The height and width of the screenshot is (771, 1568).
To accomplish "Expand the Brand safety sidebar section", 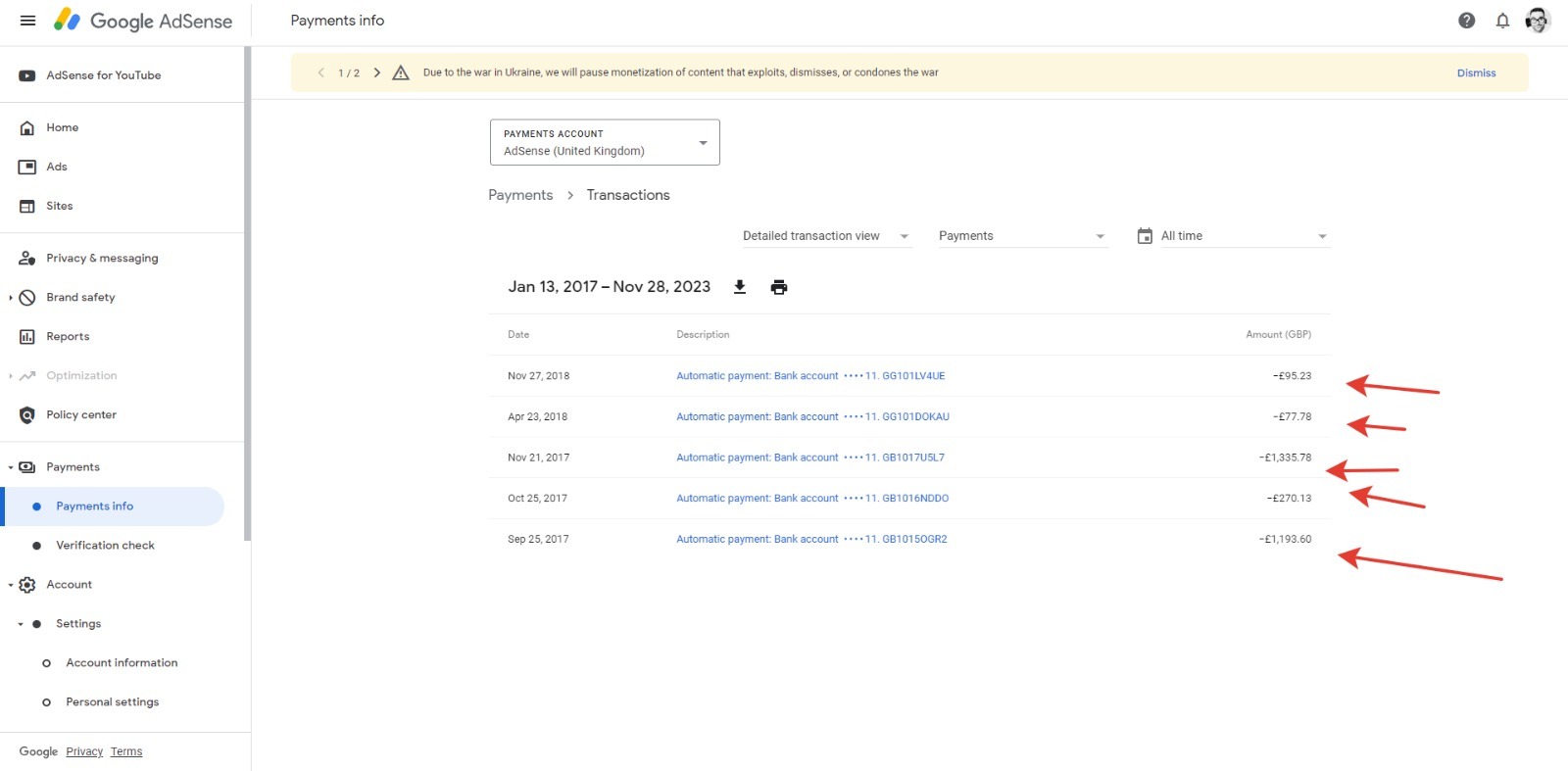I will pos(11,298).
